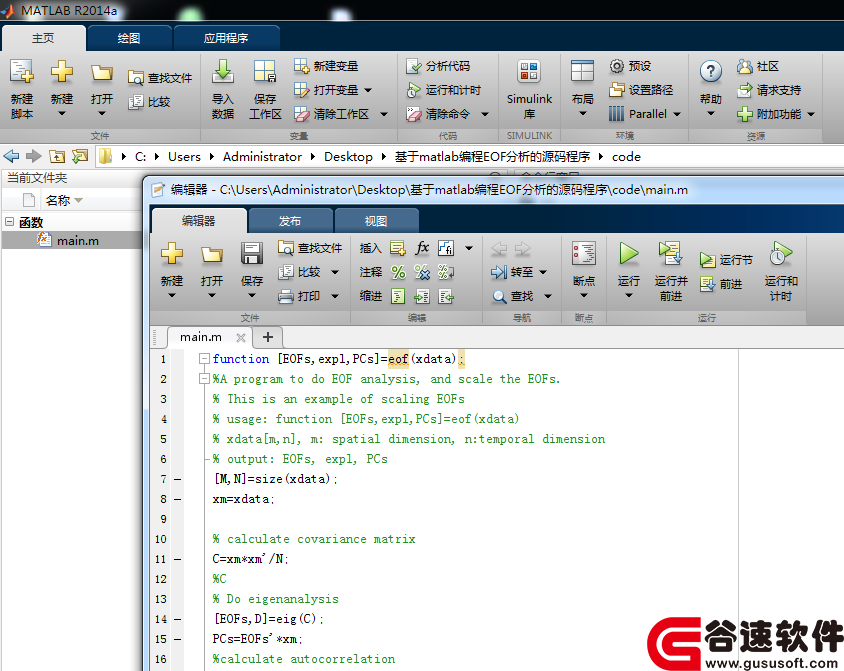Expand the Clear Workspace (清除工作区) dropdown arrow

[384, 114]
